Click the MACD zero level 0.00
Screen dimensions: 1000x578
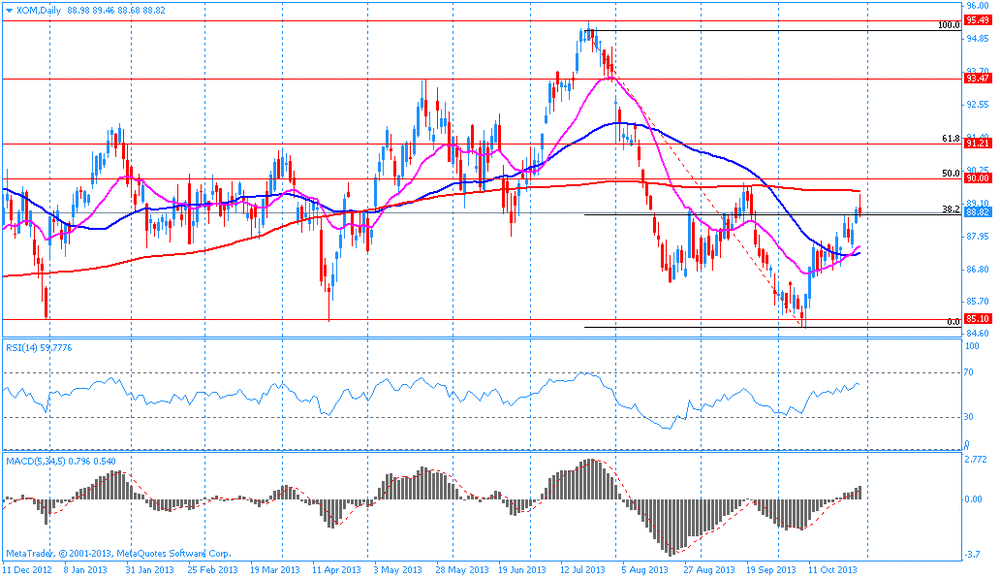click(x=973, y=499)
